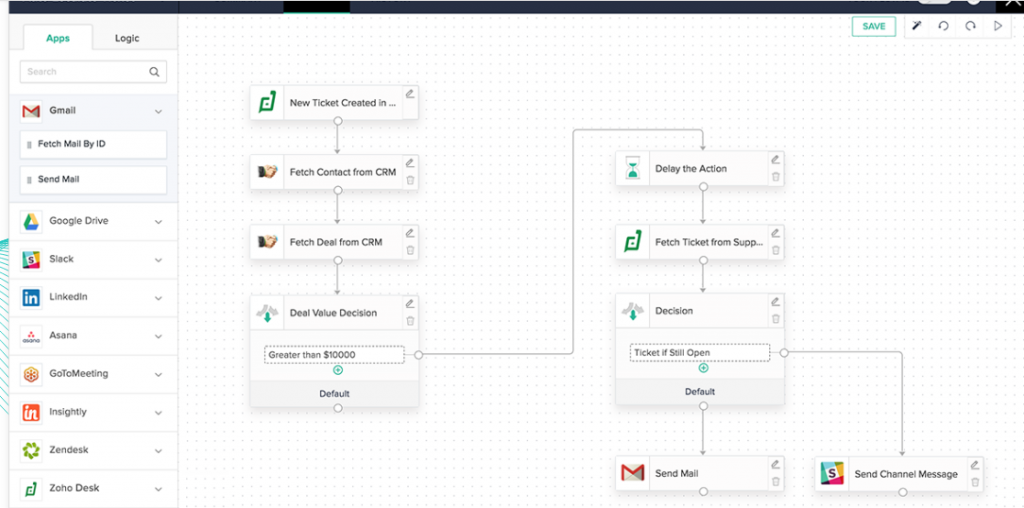Expand the Google Drive section
This screenshot has height=508, width=1024.
click(158, 222)
